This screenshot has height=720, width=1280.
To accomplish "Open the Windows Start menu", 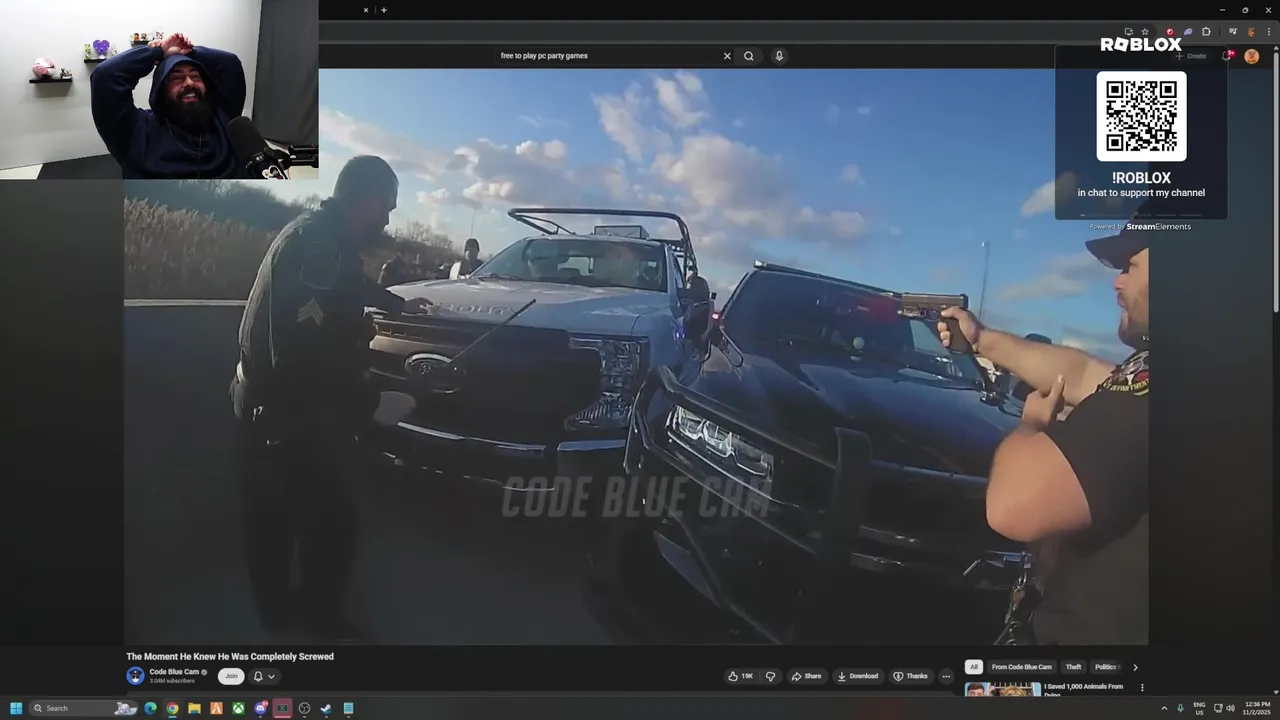I will 16,708.
